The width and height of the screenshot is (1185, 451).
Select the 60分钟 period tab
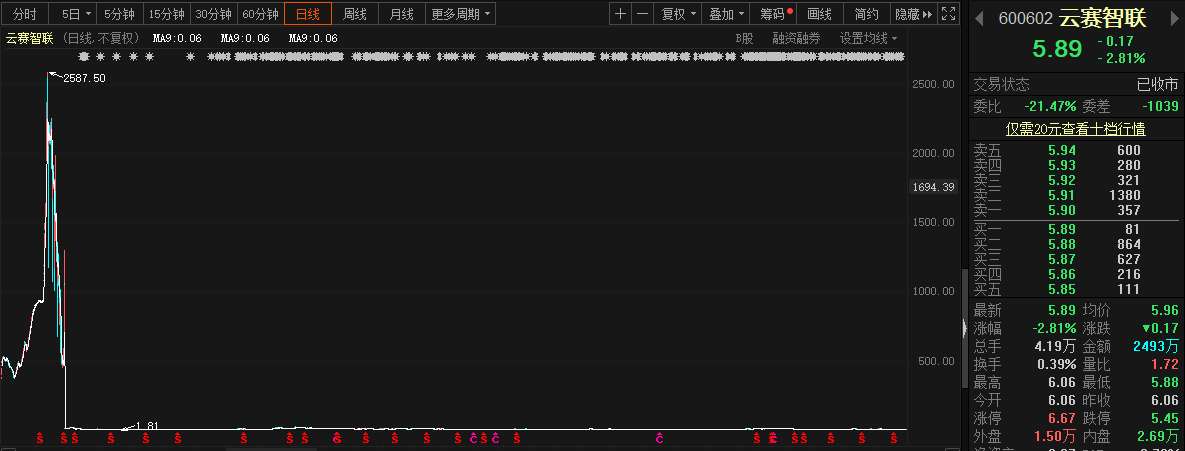(x=260, y=14)
